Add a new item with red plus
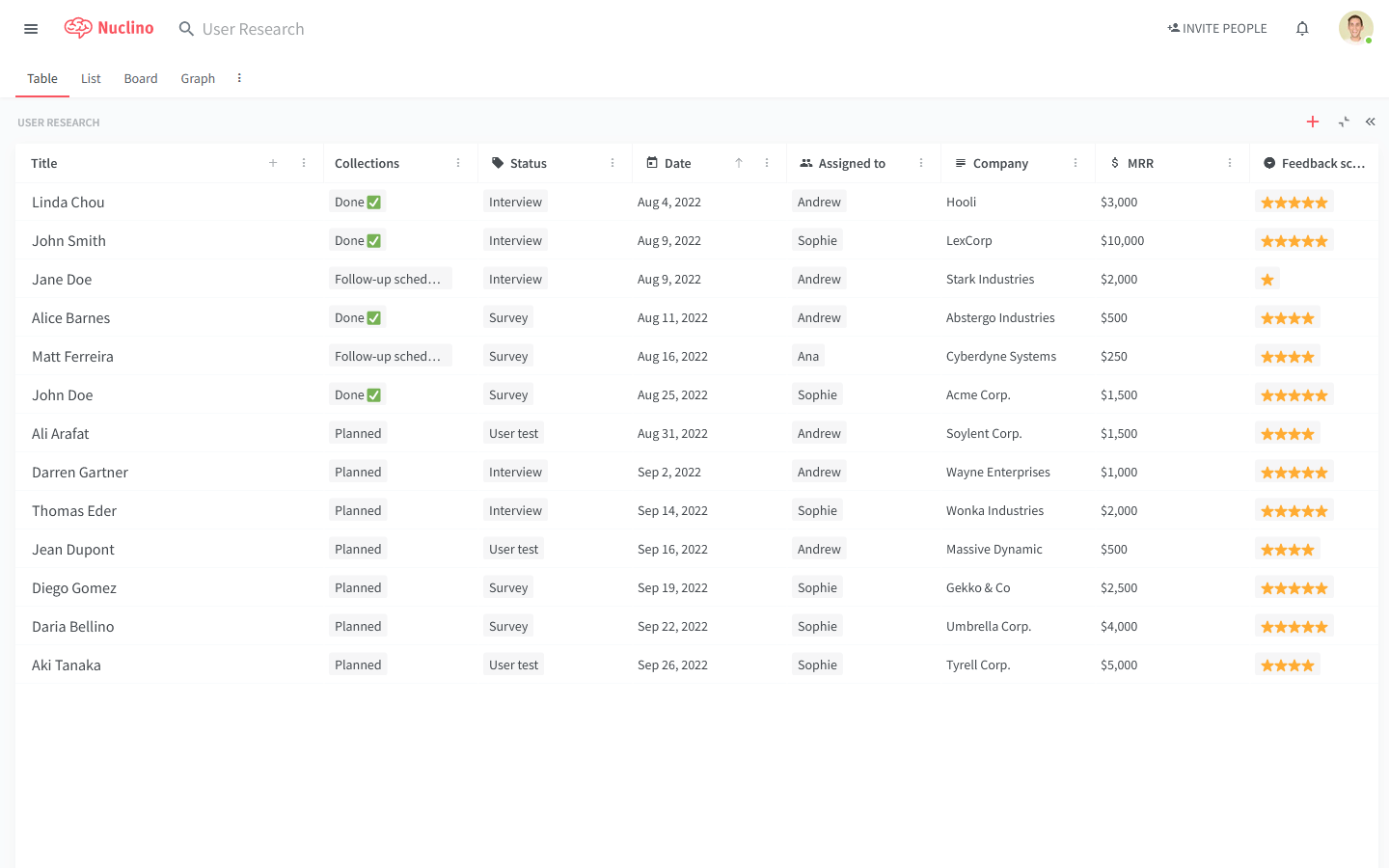This screenshot has height=868, width=1389. tap(1313, 122)
